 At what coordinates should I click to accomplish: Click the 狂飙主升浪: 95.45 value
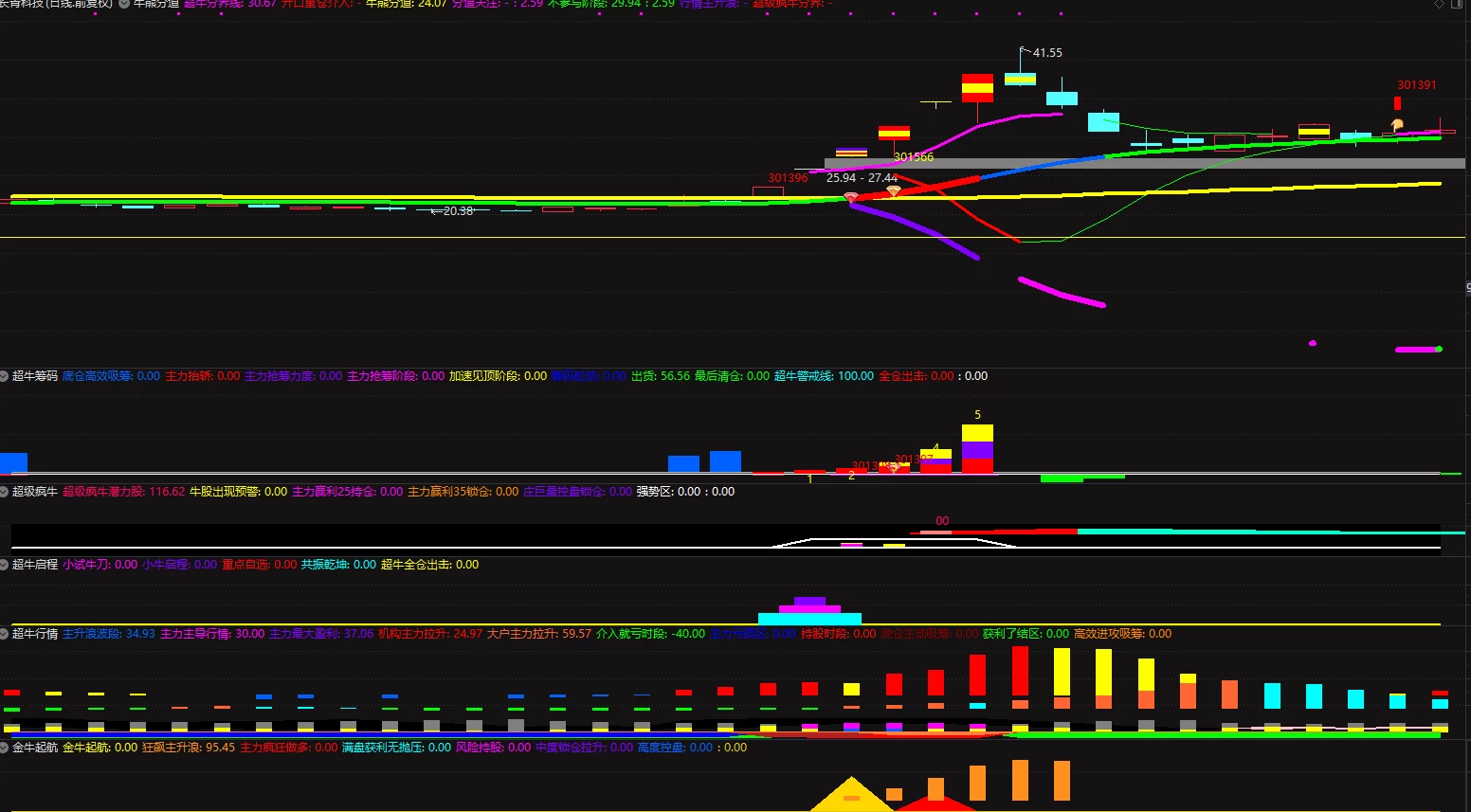coord(189,748)
